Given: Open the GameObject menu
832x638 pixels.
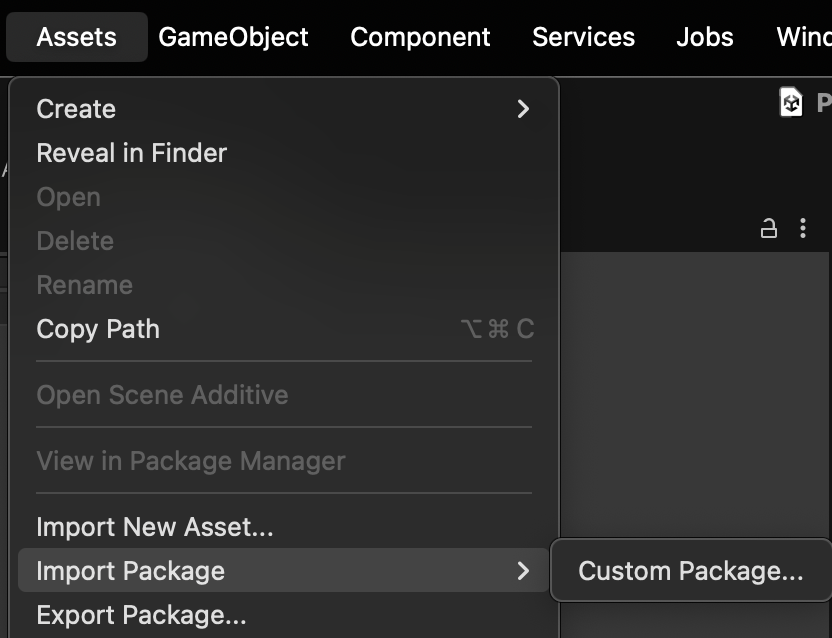Looking at the screenshot, I should click(233, 37).
